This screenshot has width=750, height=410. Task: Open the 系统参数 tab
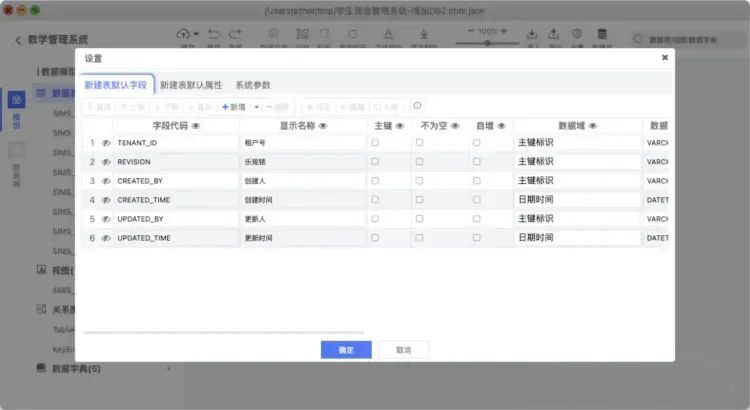point(253,85)
